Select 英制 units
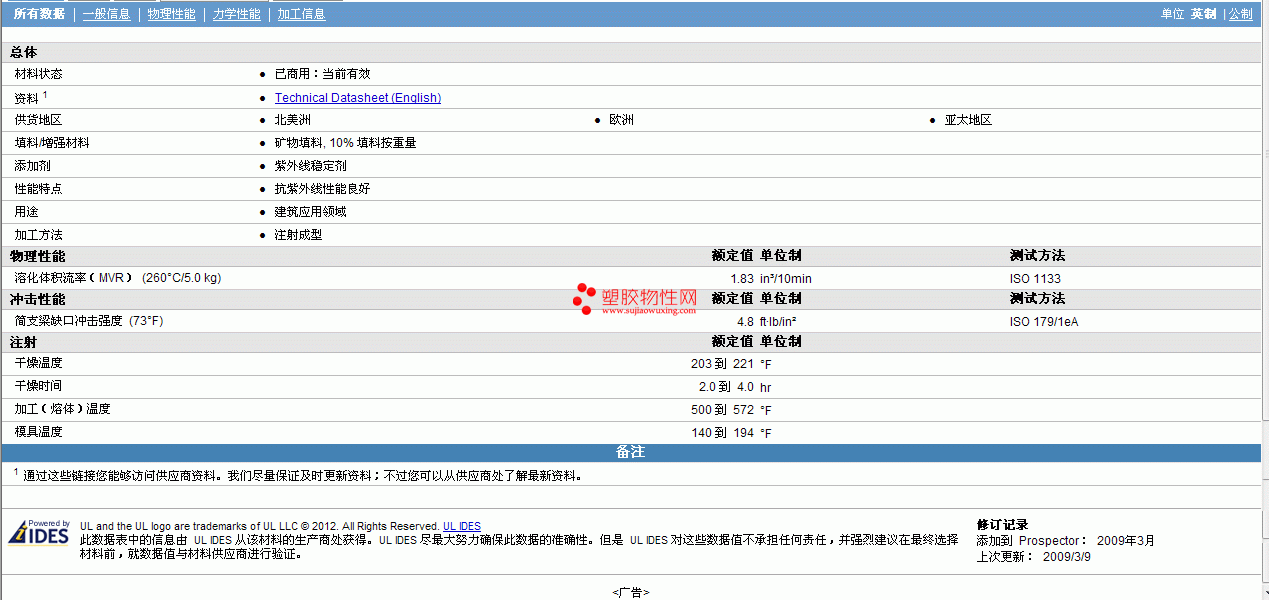The width and height of the screenshot is (1269, 600). [x=1203, y=14]
